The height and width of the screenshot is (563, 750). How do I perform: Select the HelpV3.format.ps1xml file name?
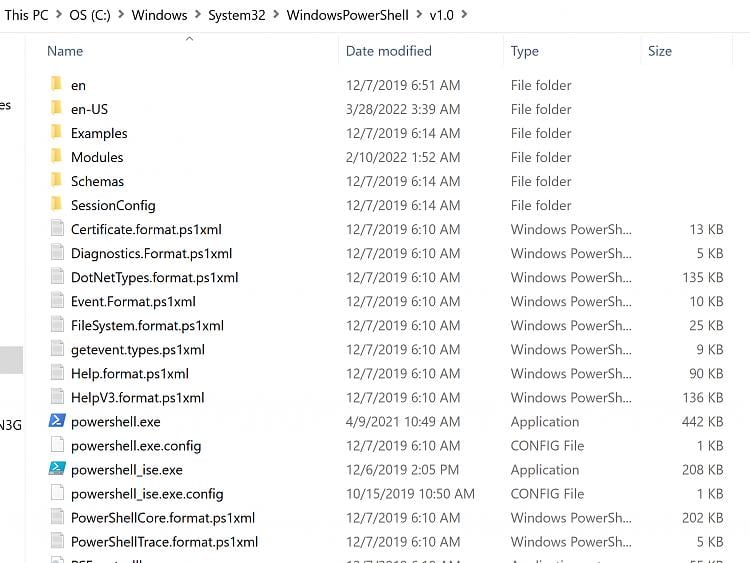coord(137,397)
